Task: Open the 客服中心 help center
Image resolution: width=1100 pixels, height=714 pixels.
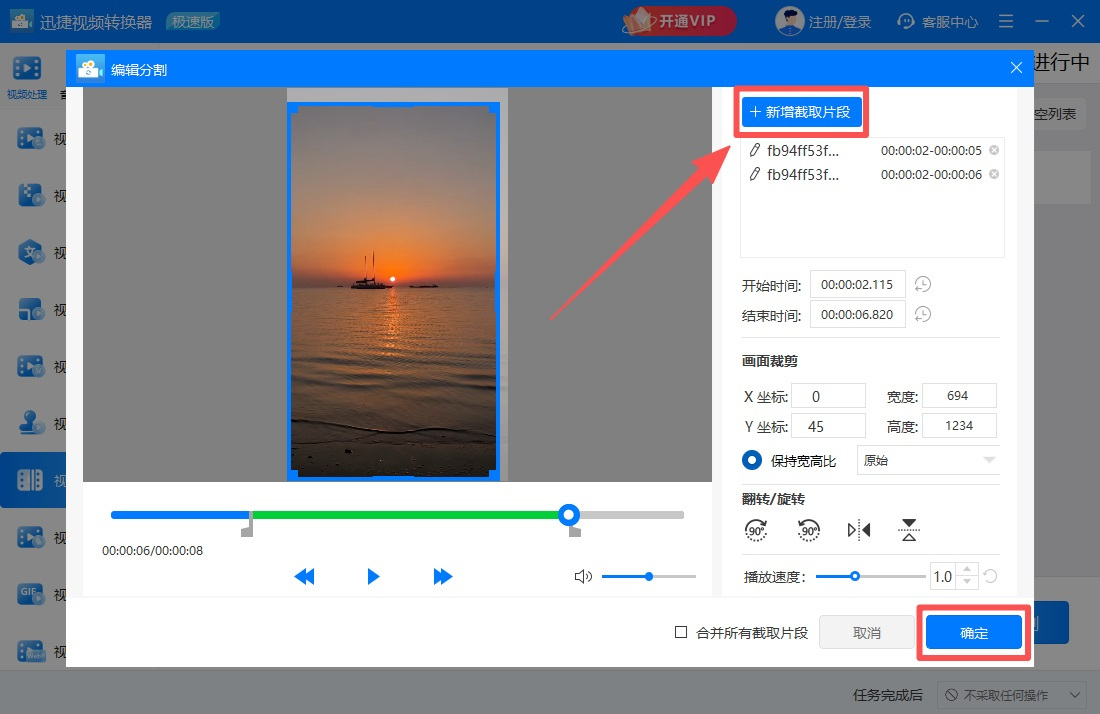Action: (936, 20)
